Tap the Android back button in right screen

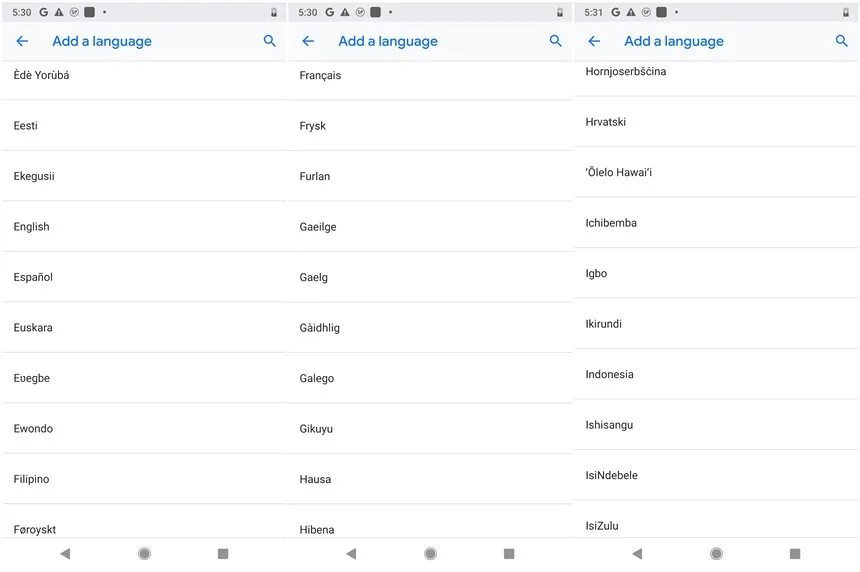point(637,553)
